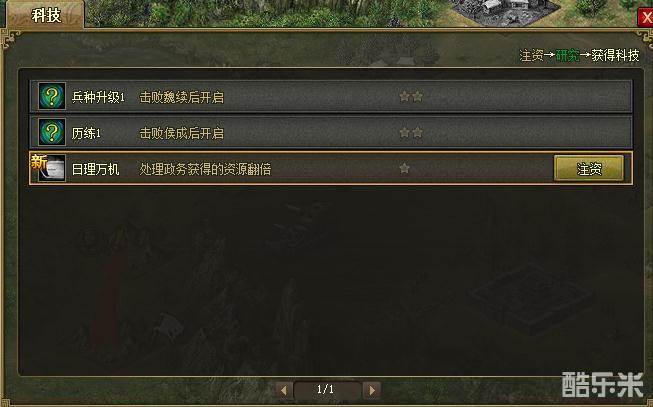Screen dimensions: 653x407
Task: Select the 兵种升级1 technology row
Action: pyautogui.click(x=331, y=97)
